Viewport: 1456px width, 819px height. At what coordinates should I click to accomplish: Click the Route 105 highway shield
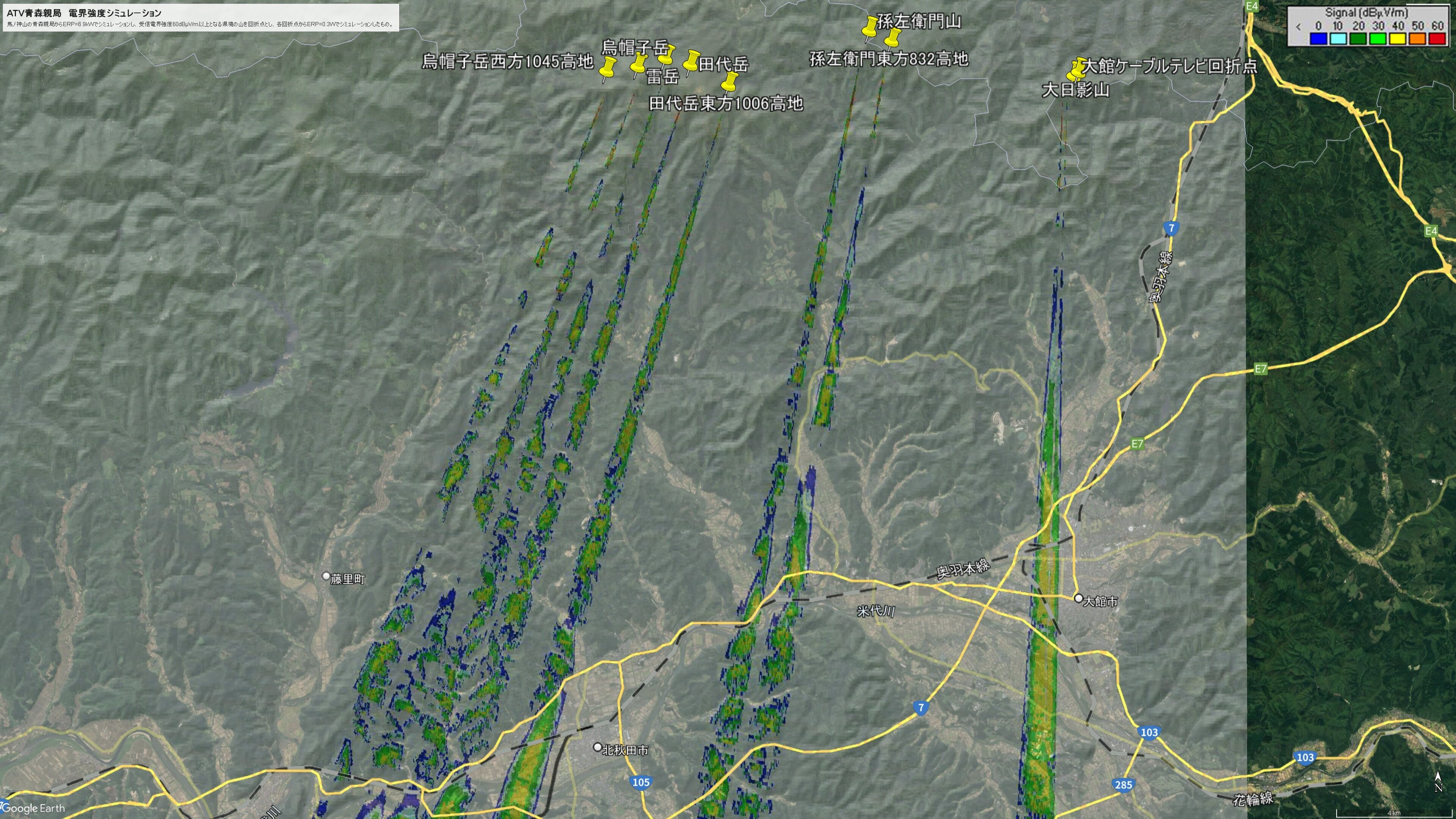640,782
